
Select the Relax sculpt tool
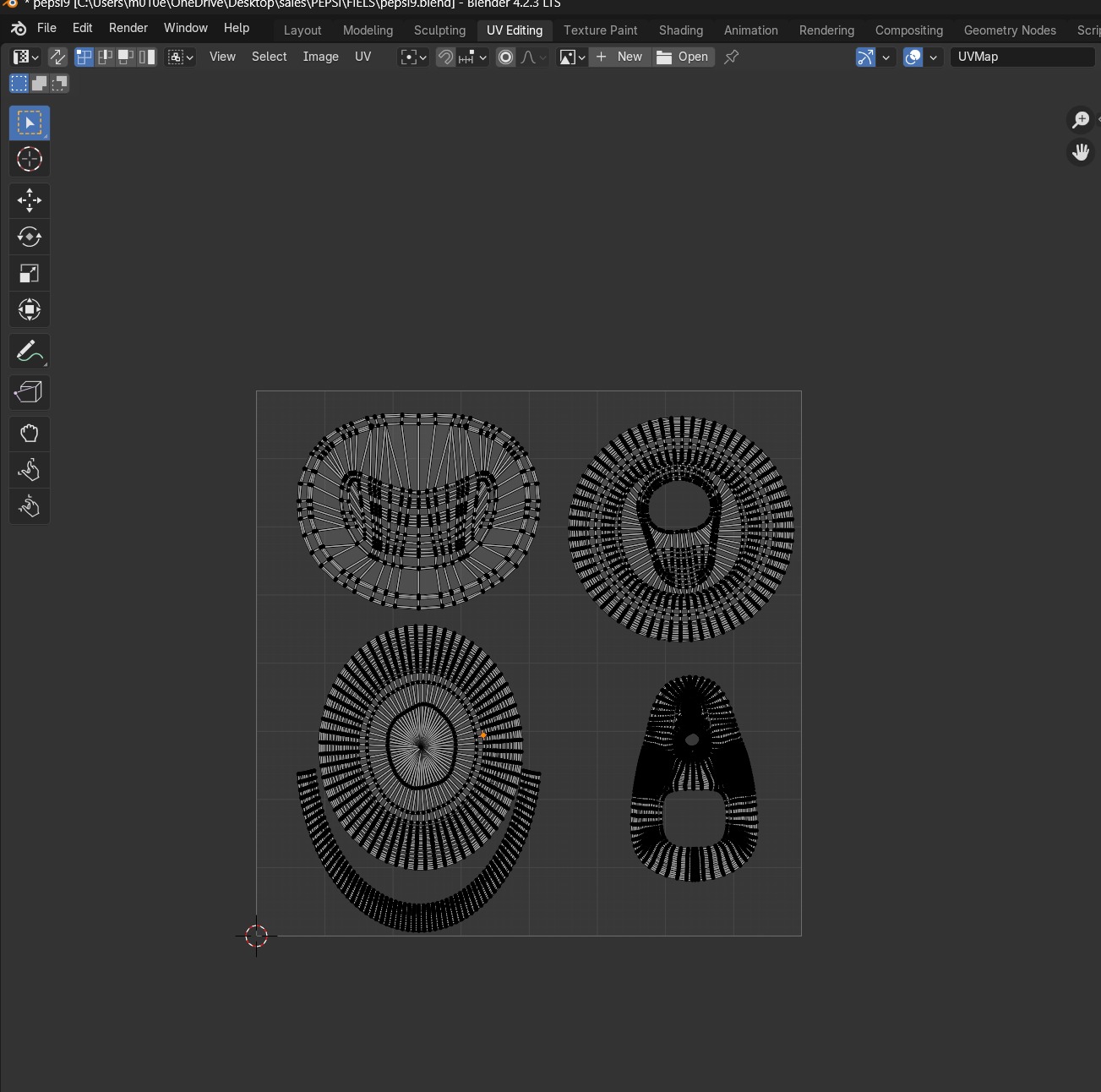30,470
